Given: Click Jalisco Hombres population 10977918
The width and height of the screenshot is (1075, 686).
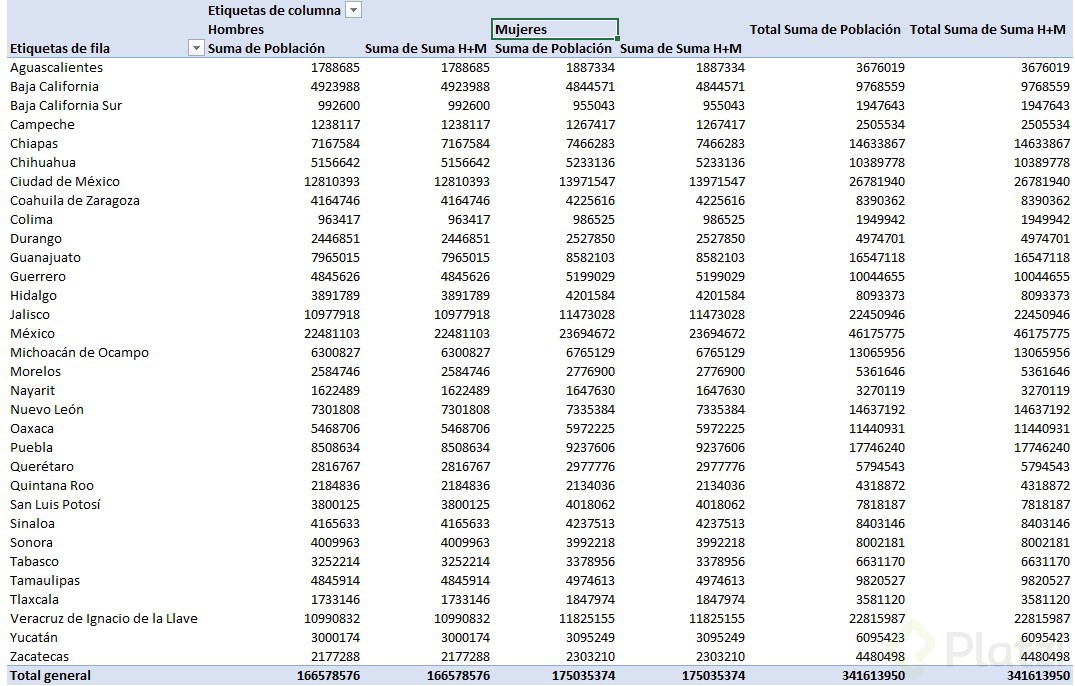Looking at the screenshot, I should pos(332,315).
